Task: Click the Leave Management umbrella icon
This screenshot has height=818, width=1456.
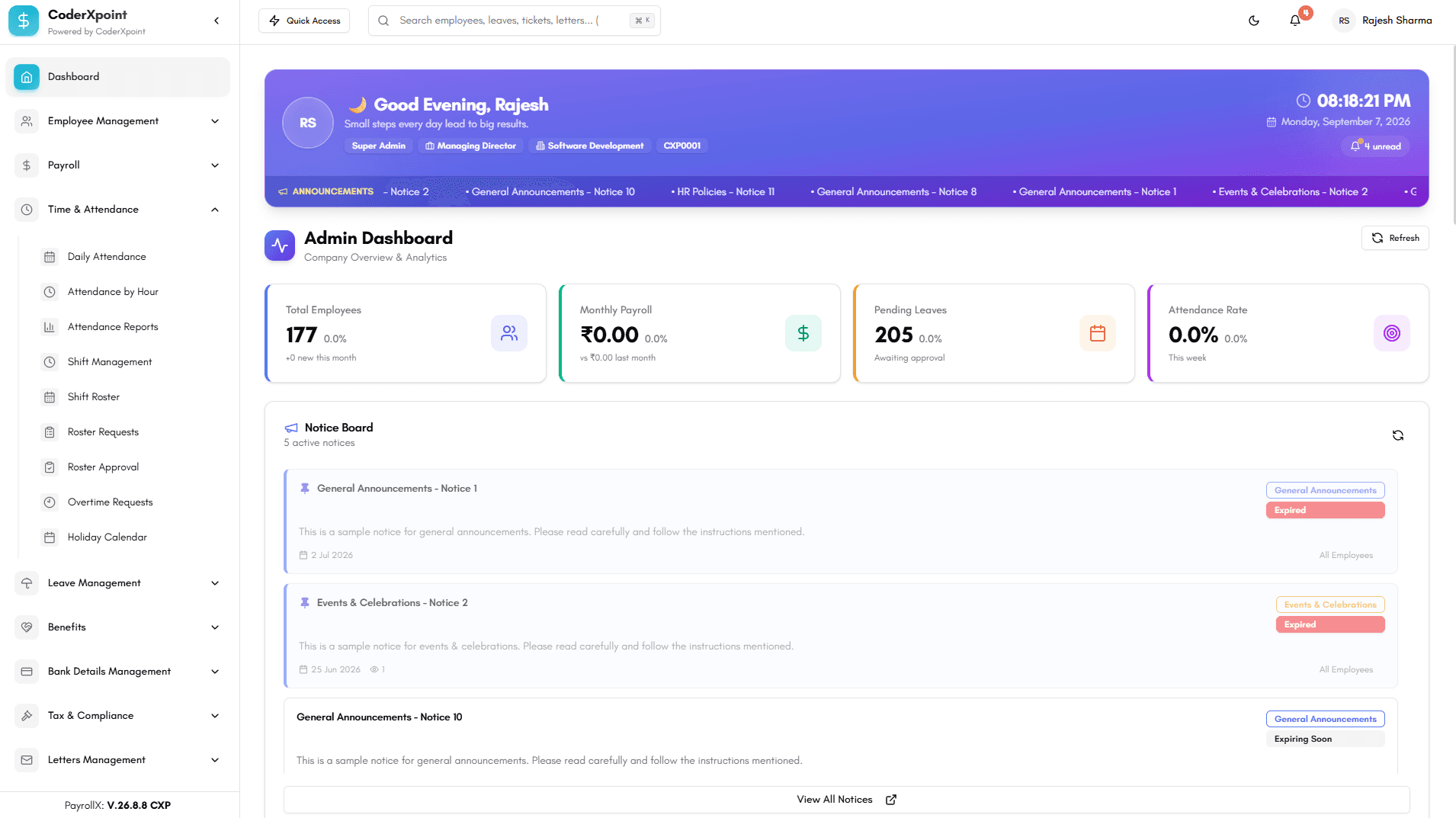Action: point(27,583)
